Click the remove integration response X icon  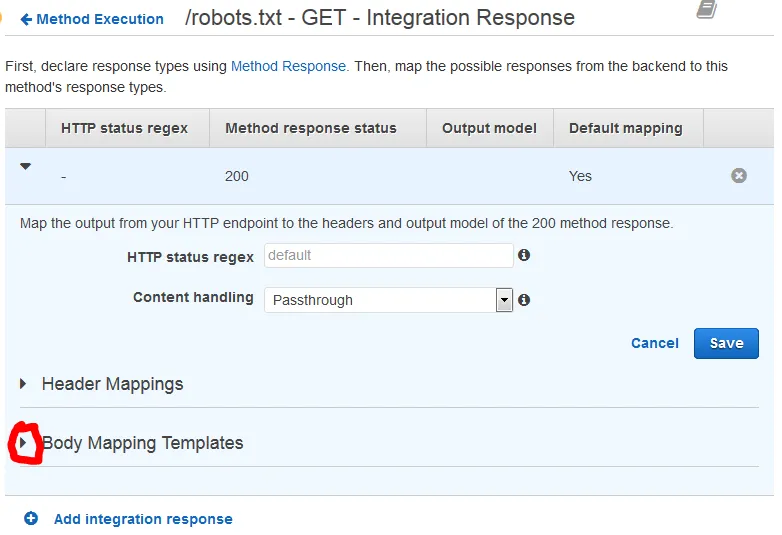pyautogui.click(x=739, y=176)
